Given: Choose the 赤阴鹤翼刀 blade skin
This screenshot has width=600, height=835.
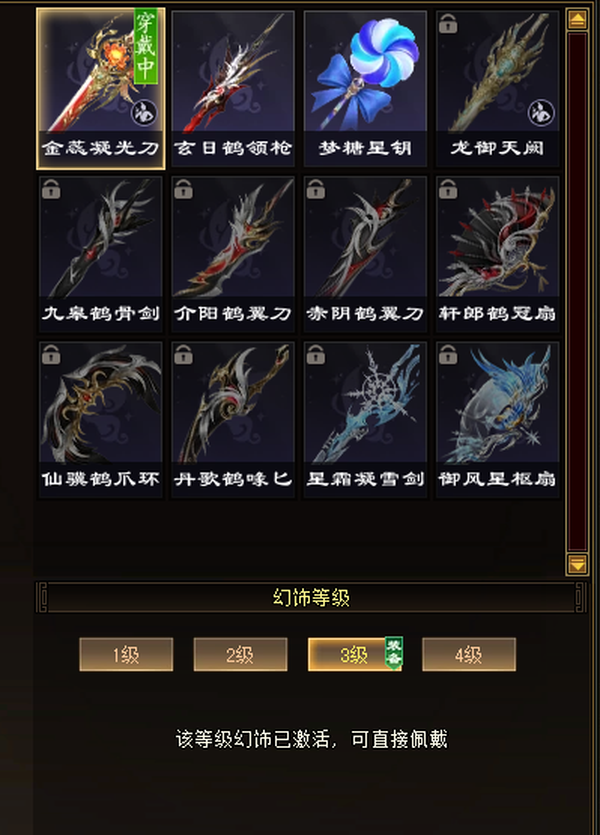Looking at the screenshot, I should point(365,255).
